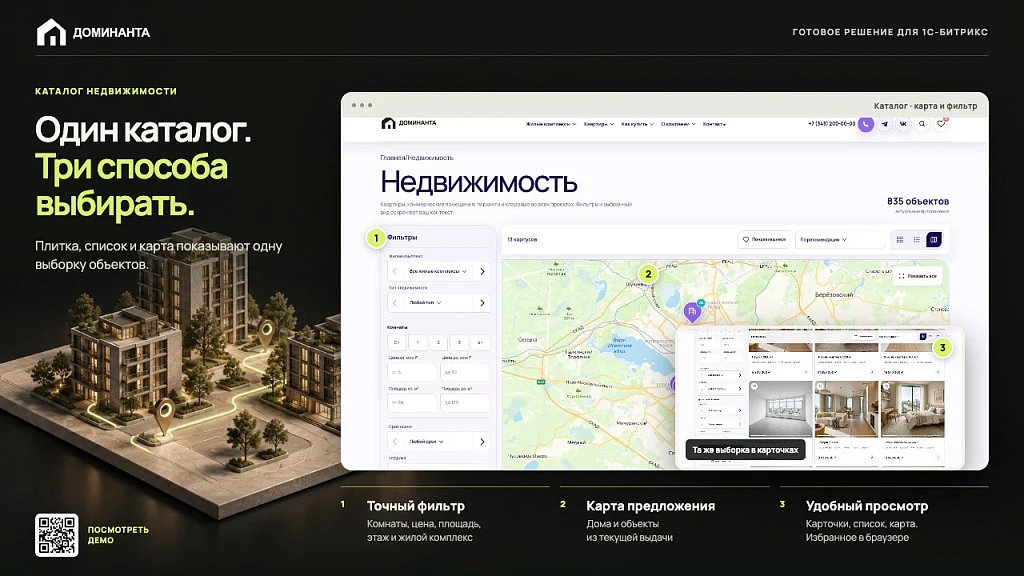Open living-room apartment card photo
This screenshot has width=1024, height=576.
point(846,409)
